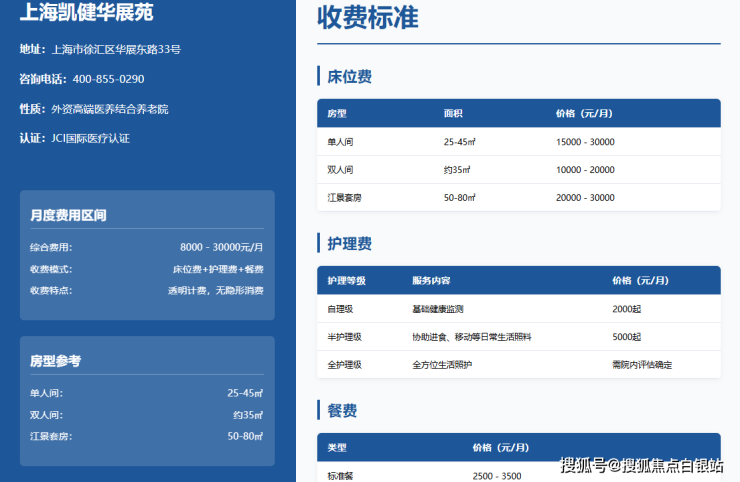Click the 半护理级 table cell
740x482 pixels.
pyautogui.click(x=345, y=337)
